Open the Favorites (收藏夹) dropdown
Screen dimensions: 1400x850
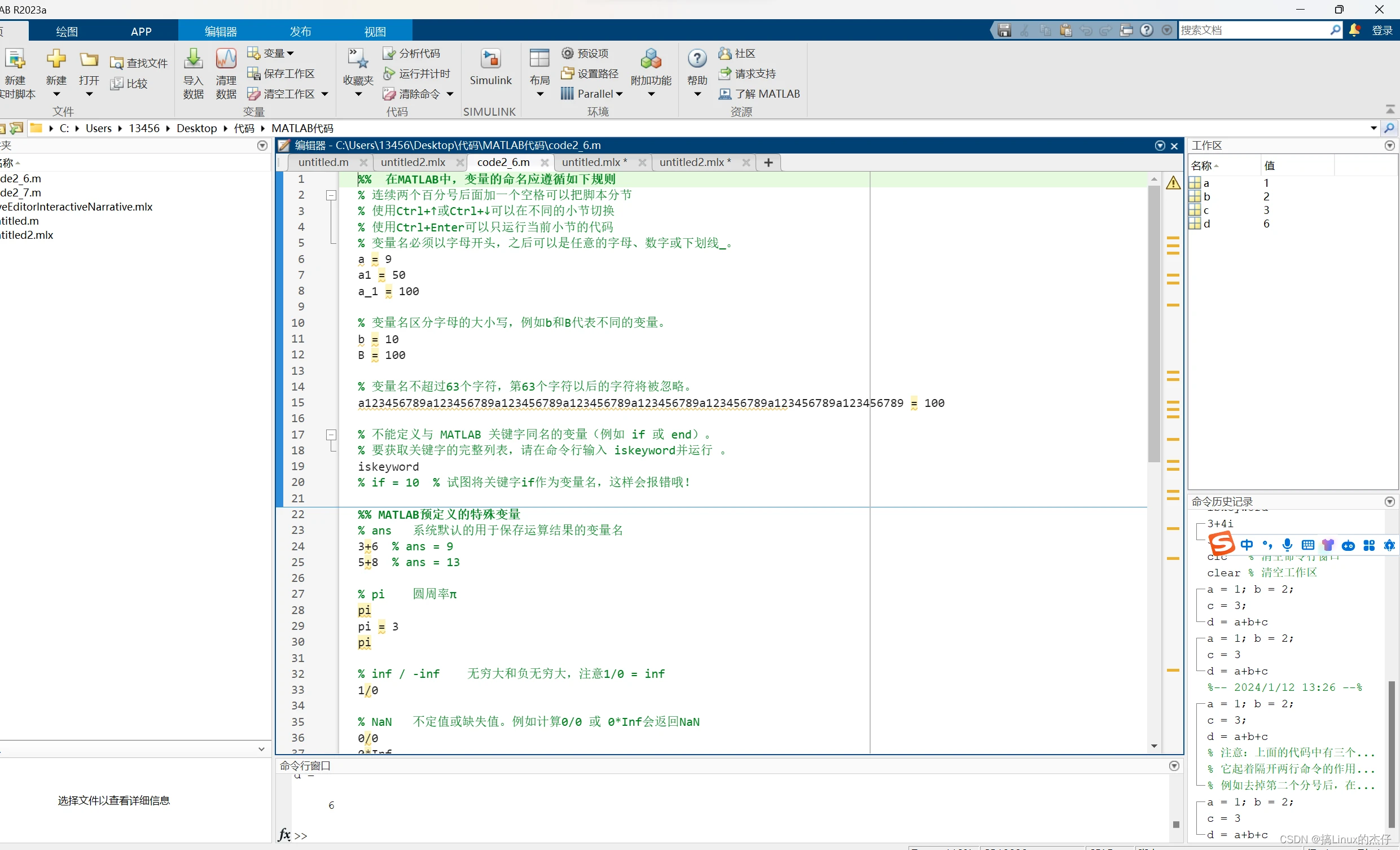(358, 94)
